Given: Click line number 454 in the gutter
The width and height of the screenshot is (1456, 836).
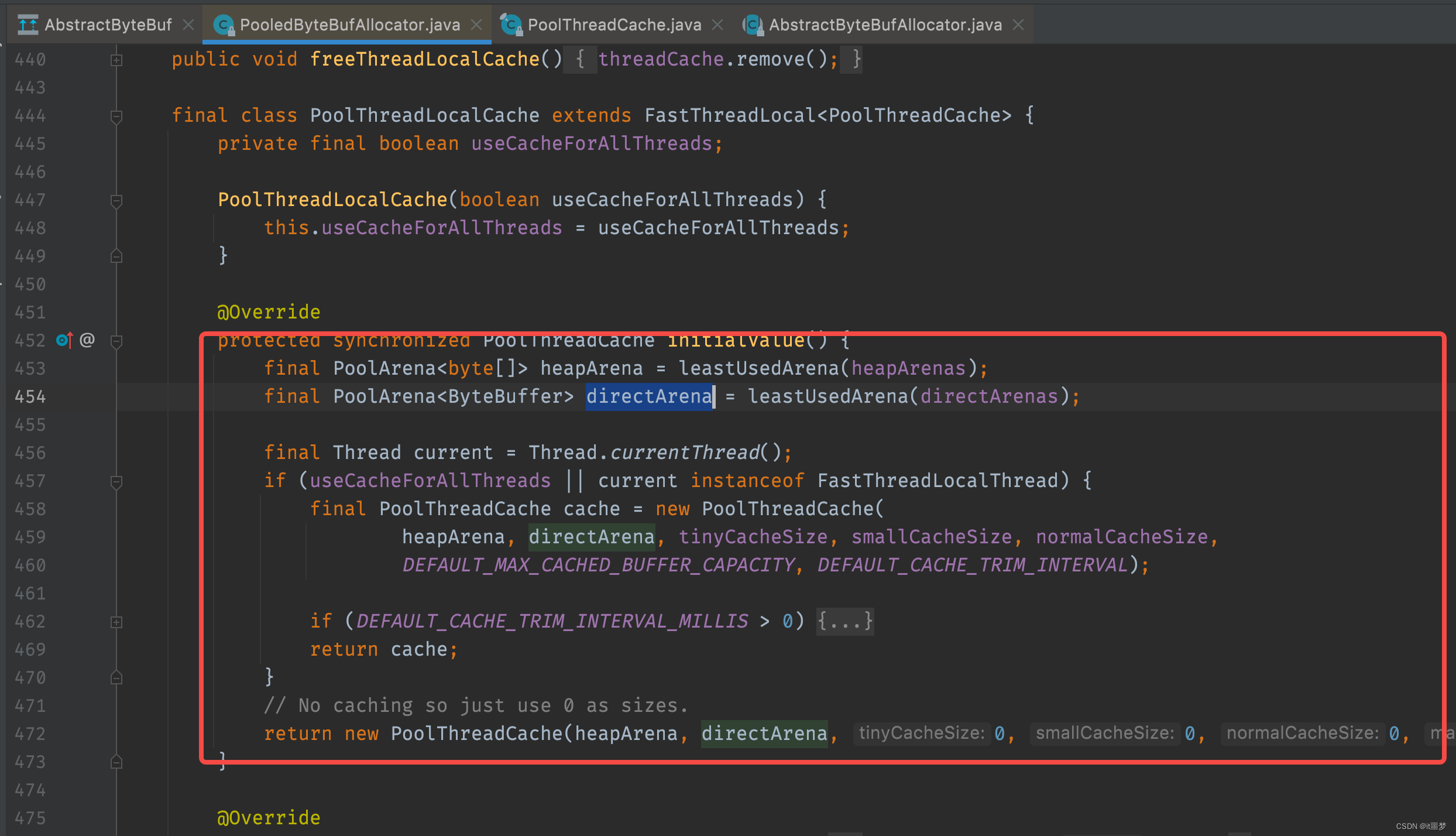Looking at the screenshot, I should pyautogui.click(x=30, y=397).
